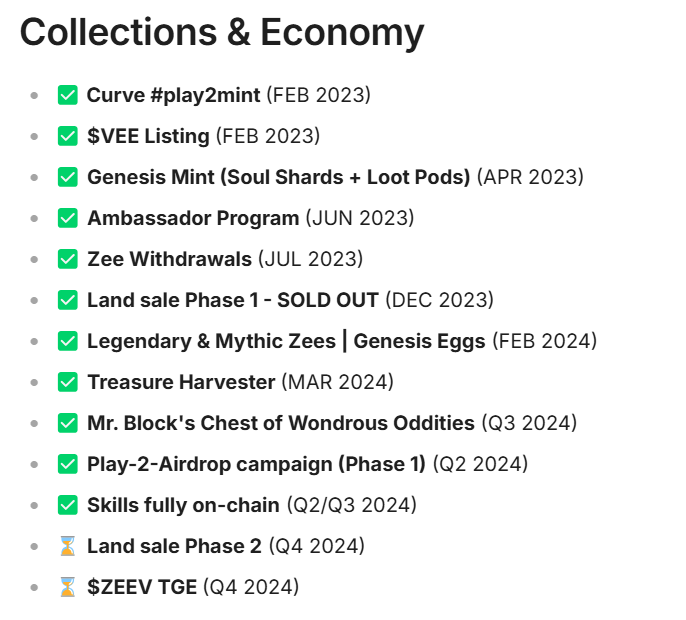The width and height of the screenshot is (686, 620).
Task: Click the Legendary & Mythic Zees text
Action: pos(211,341)
